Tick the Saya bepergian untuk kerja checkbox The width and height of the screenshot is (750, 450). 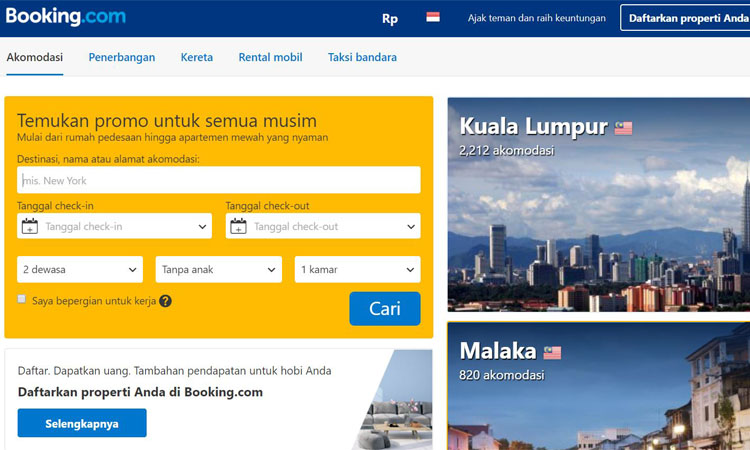(22, 299)
